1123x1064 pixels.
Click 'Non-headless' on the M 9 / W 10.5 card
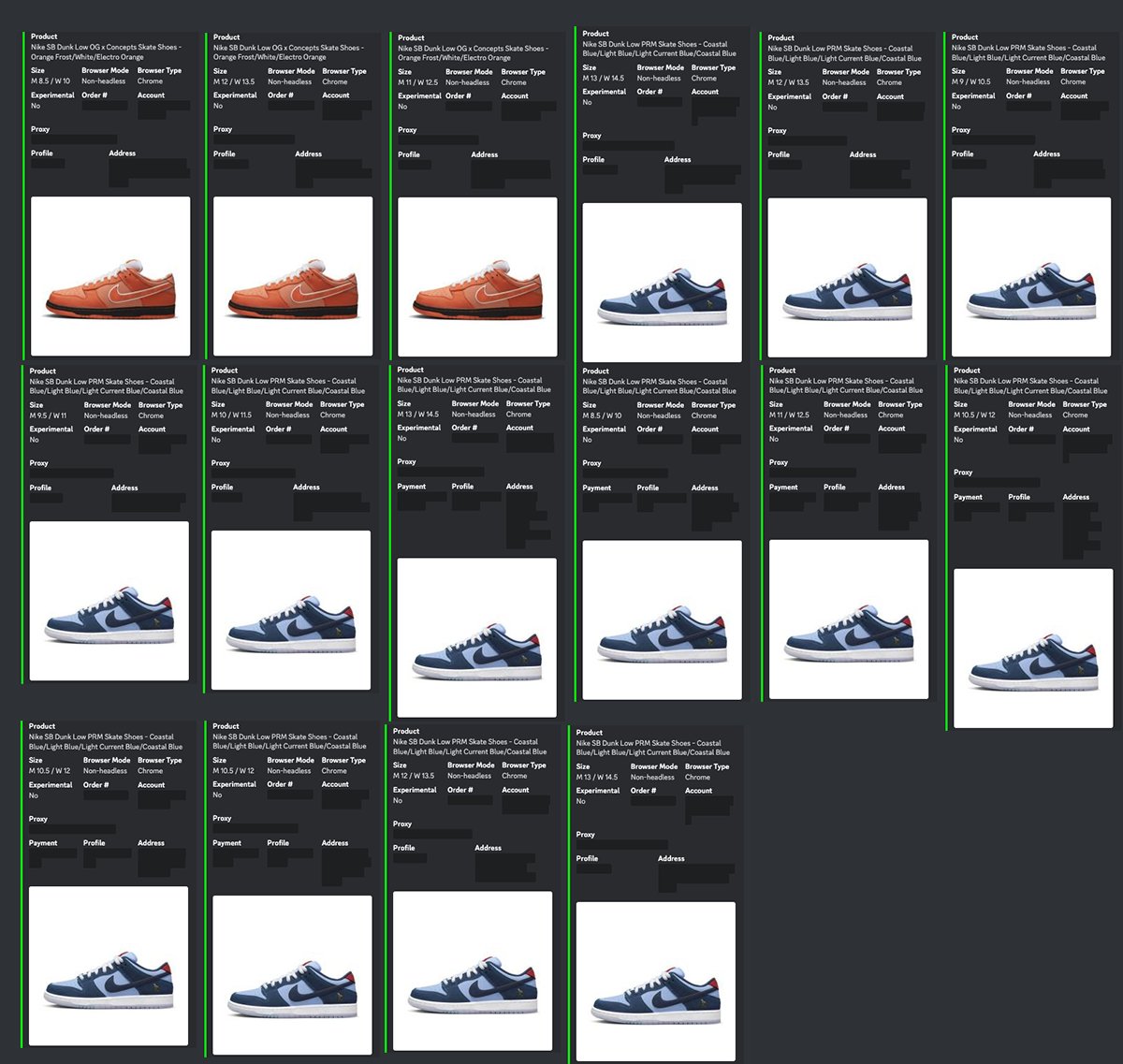pos(1028,81)
